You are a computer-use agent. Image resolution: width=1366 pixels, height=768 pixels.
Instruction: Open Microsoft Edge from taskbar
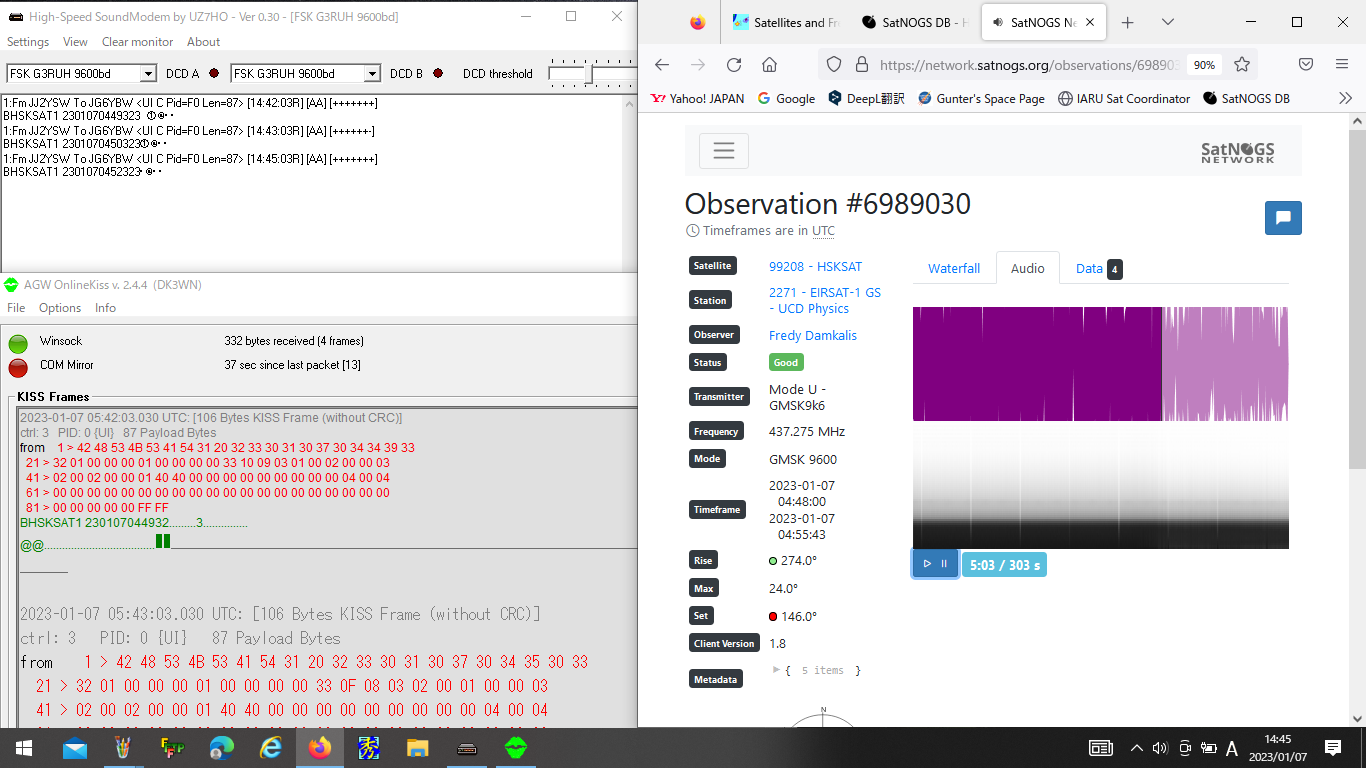point(221,748)
